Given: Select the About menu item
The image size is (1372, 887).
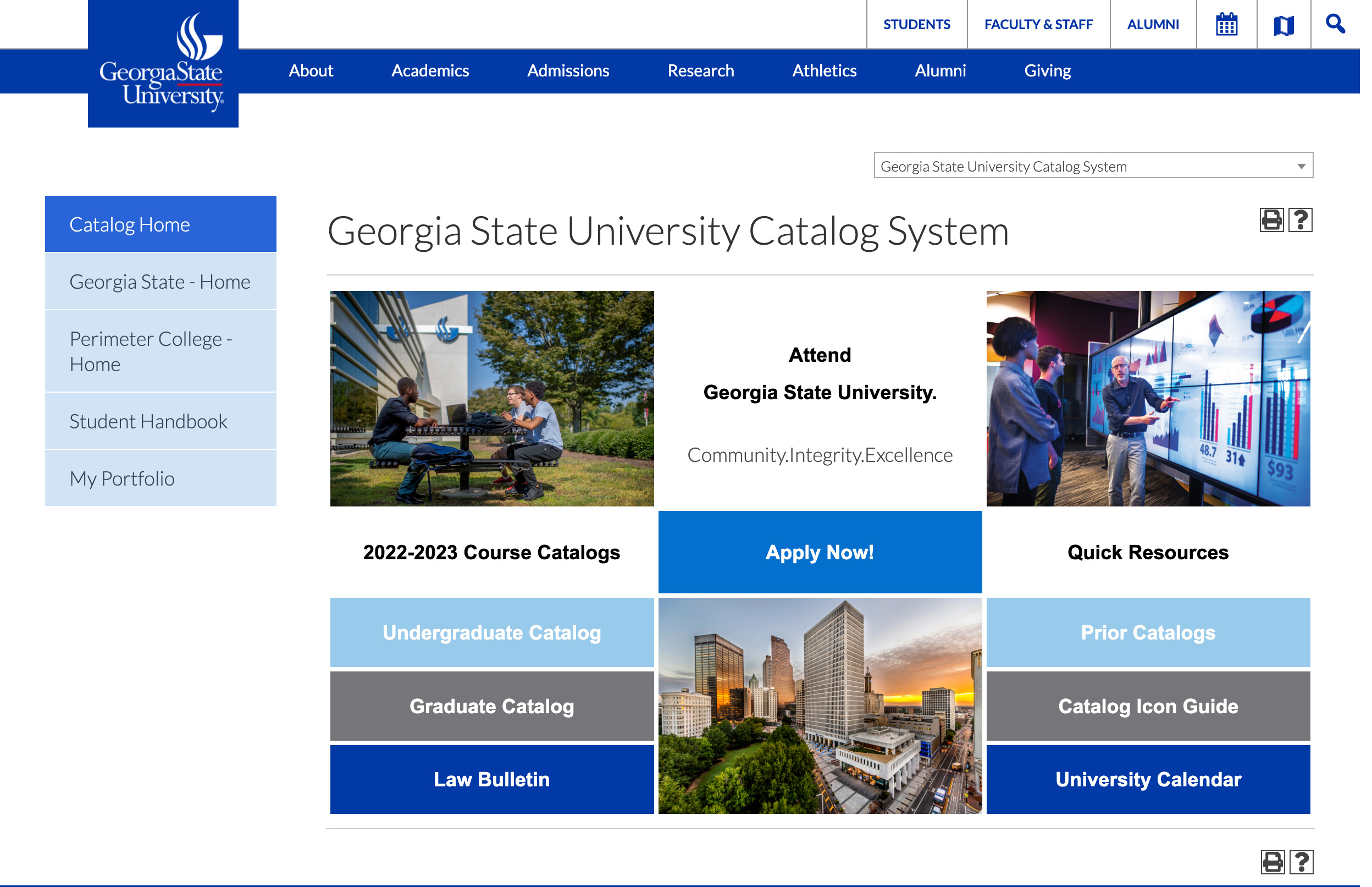Looking at the screenshot, I should (x=310, y=69).
